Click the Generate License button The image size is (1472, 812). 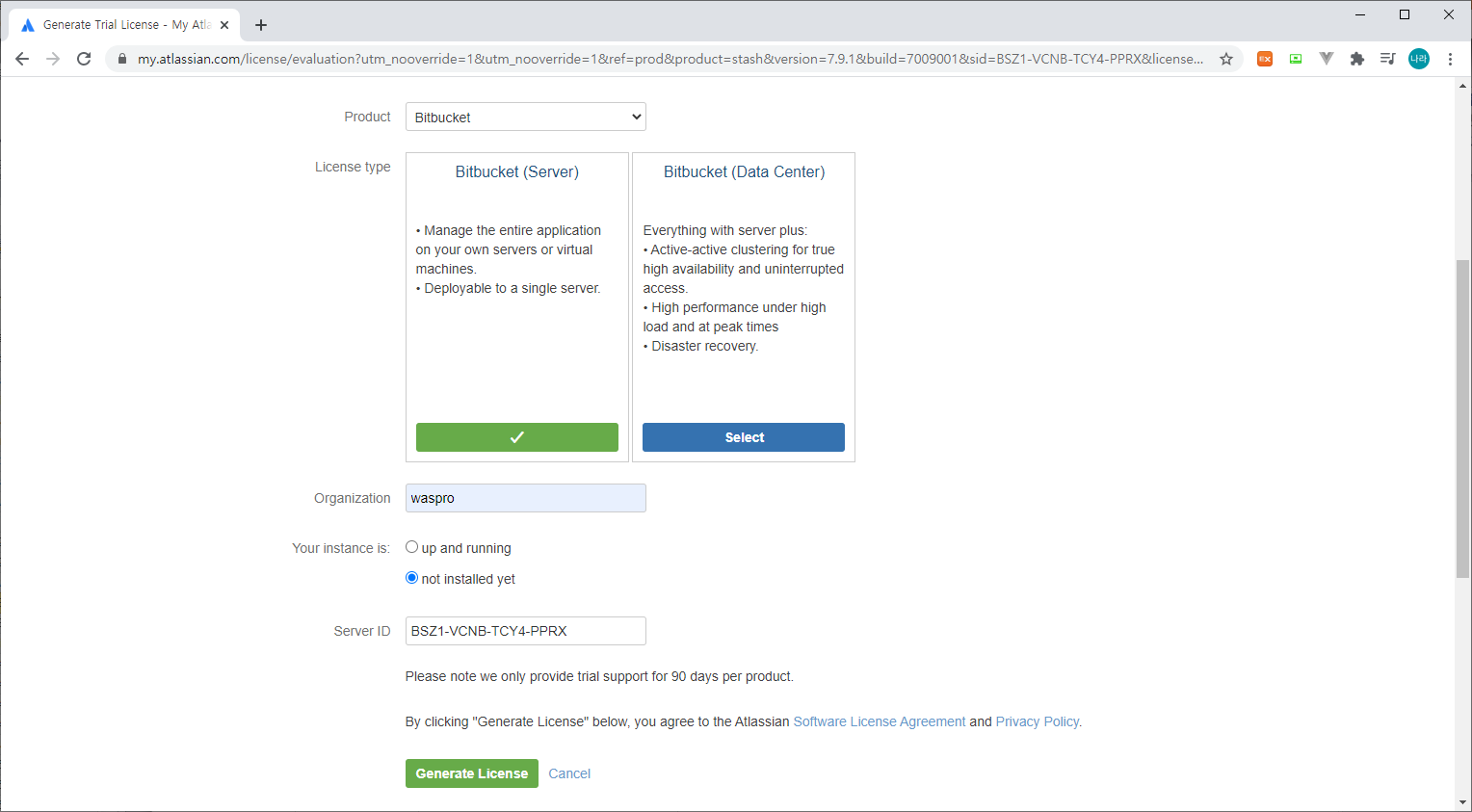tap(472, 773)
